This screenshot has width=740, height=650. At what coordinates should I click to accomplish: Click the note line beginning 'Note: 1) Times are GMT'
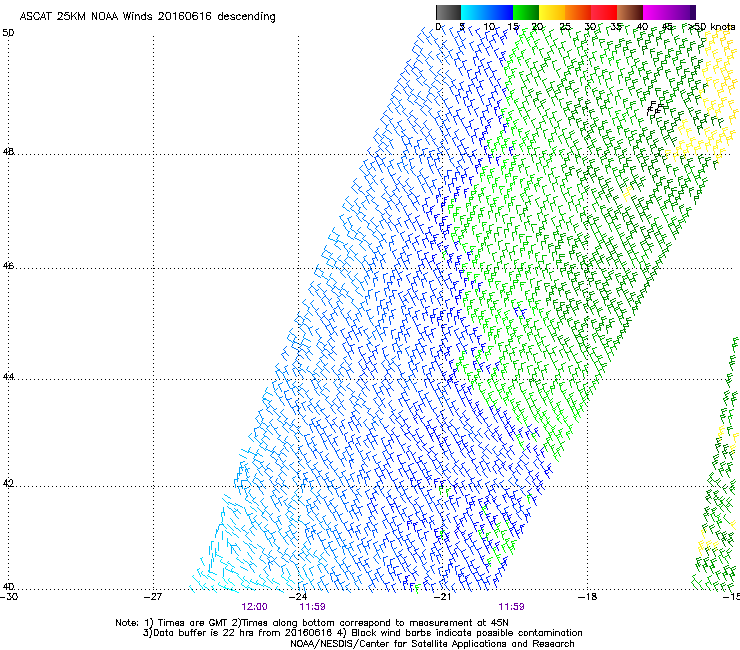tap(312, 623)
